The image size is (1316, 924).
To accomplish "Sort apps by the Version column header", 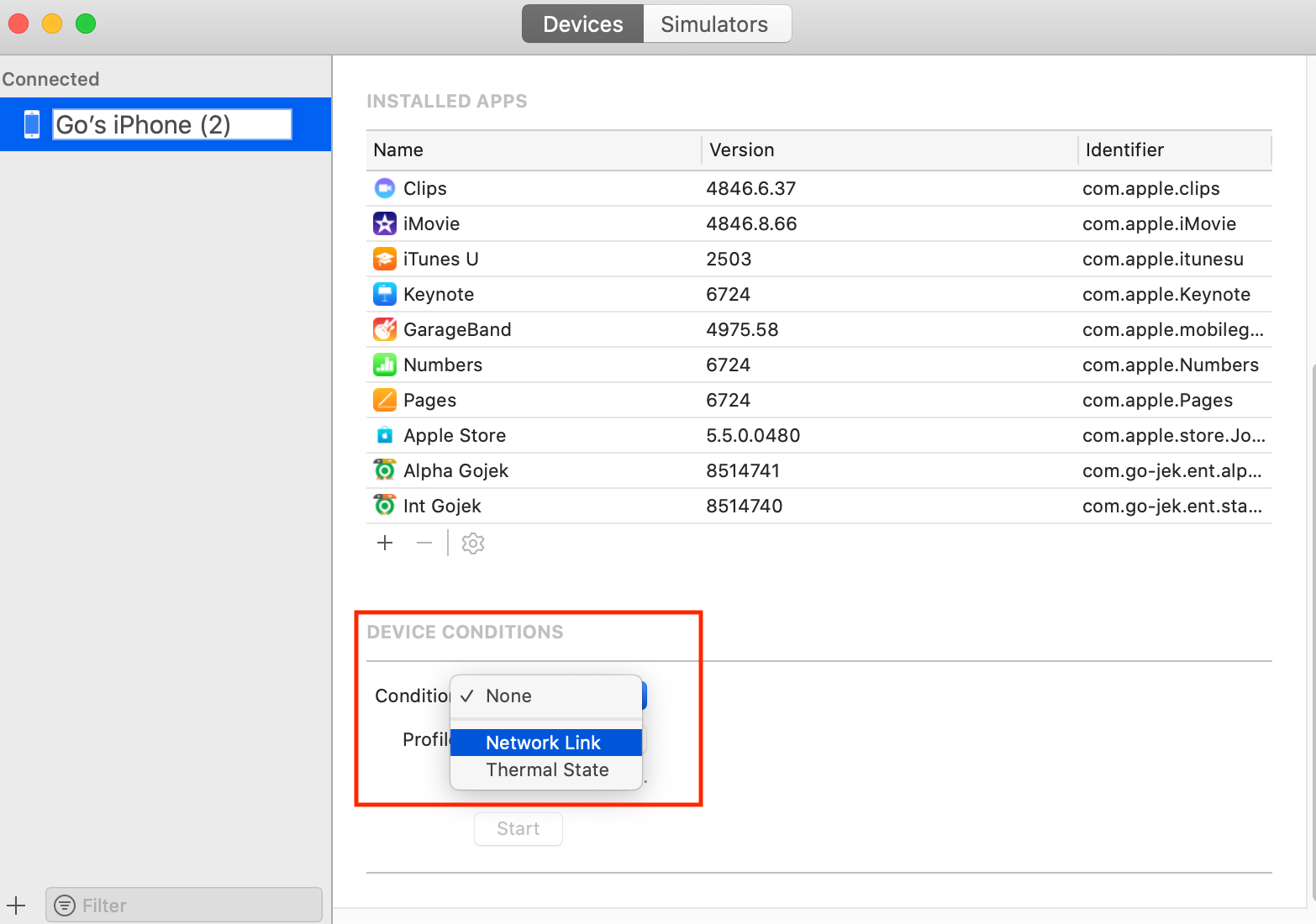I will (890, 150).
